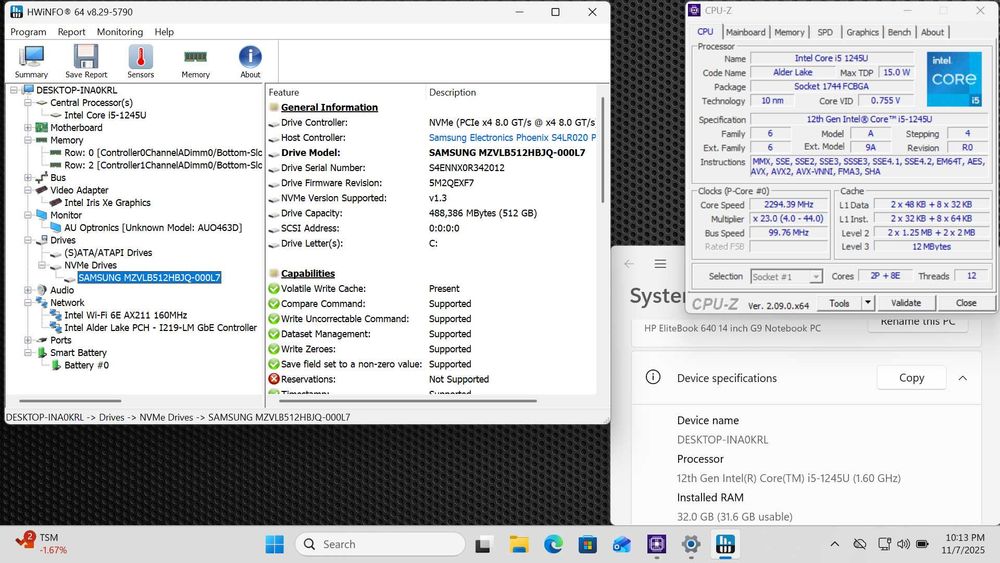Click the About info icon in HWiNFO
This screenshot has height=563, width=1000.
pos(250,61)
